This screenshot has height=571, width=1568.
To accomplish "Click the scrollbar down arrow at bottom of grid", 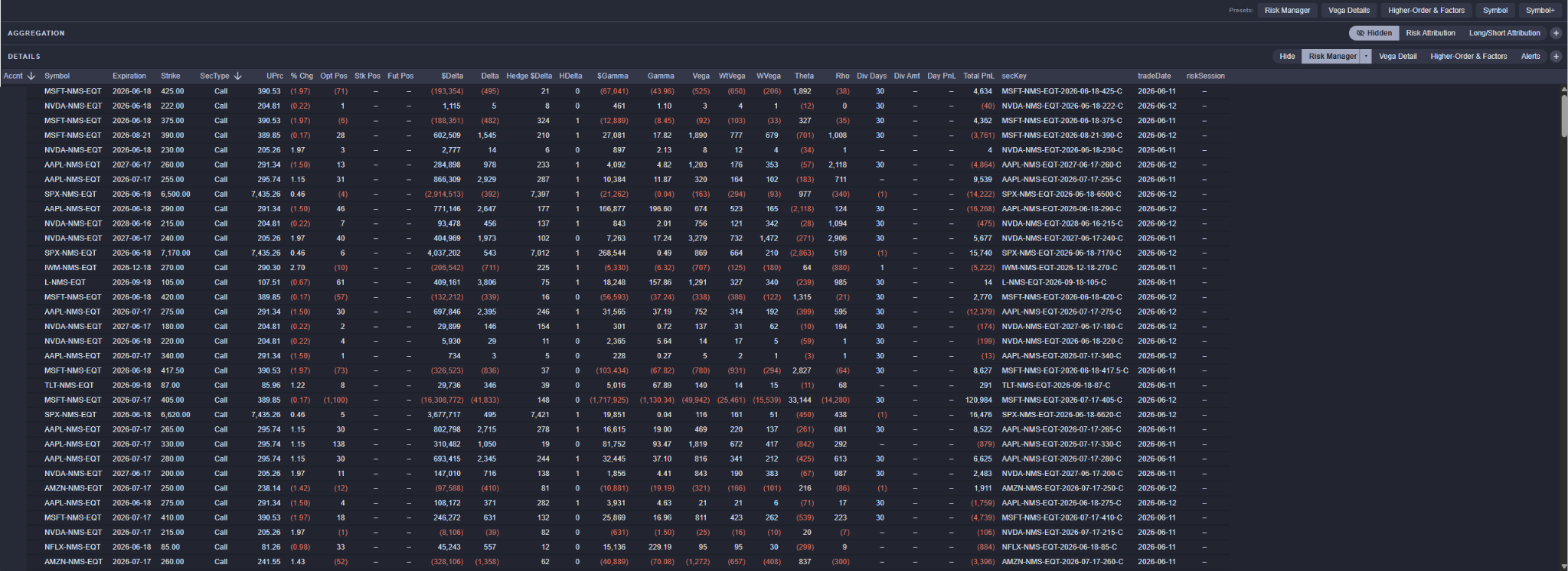I will pyautogui.click(x=1563, y=566).
